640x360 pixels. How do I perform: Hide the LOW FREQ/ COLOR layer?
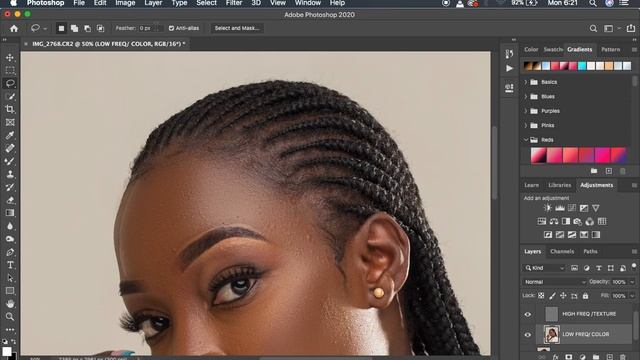pos(527,335)
